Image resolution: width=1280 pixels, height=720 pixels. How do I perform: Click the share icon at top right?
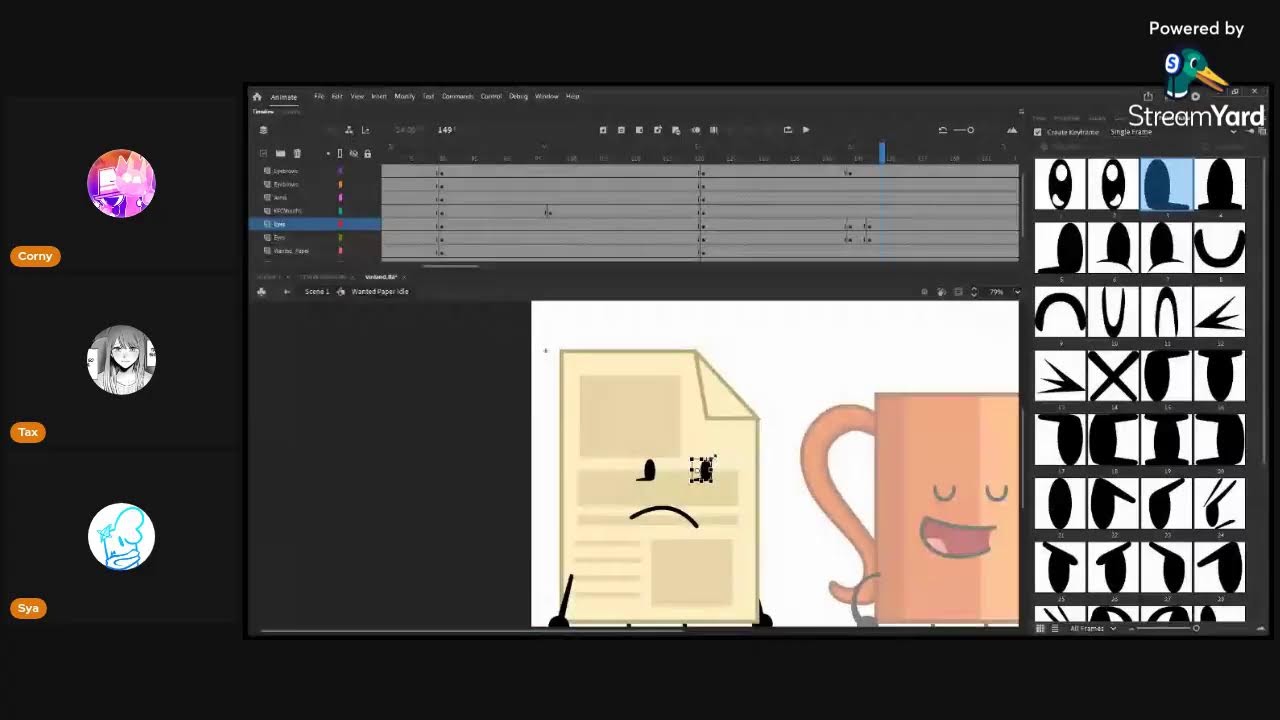(1148, 97)
